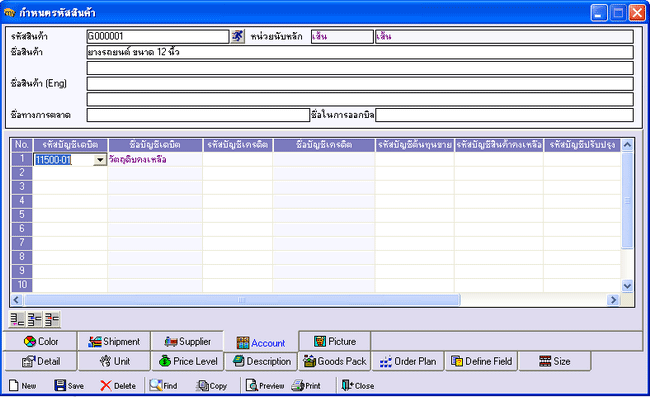Select row number 1 header
The image size is (650, 397).
pyautogui.click(x=22, y=159)
